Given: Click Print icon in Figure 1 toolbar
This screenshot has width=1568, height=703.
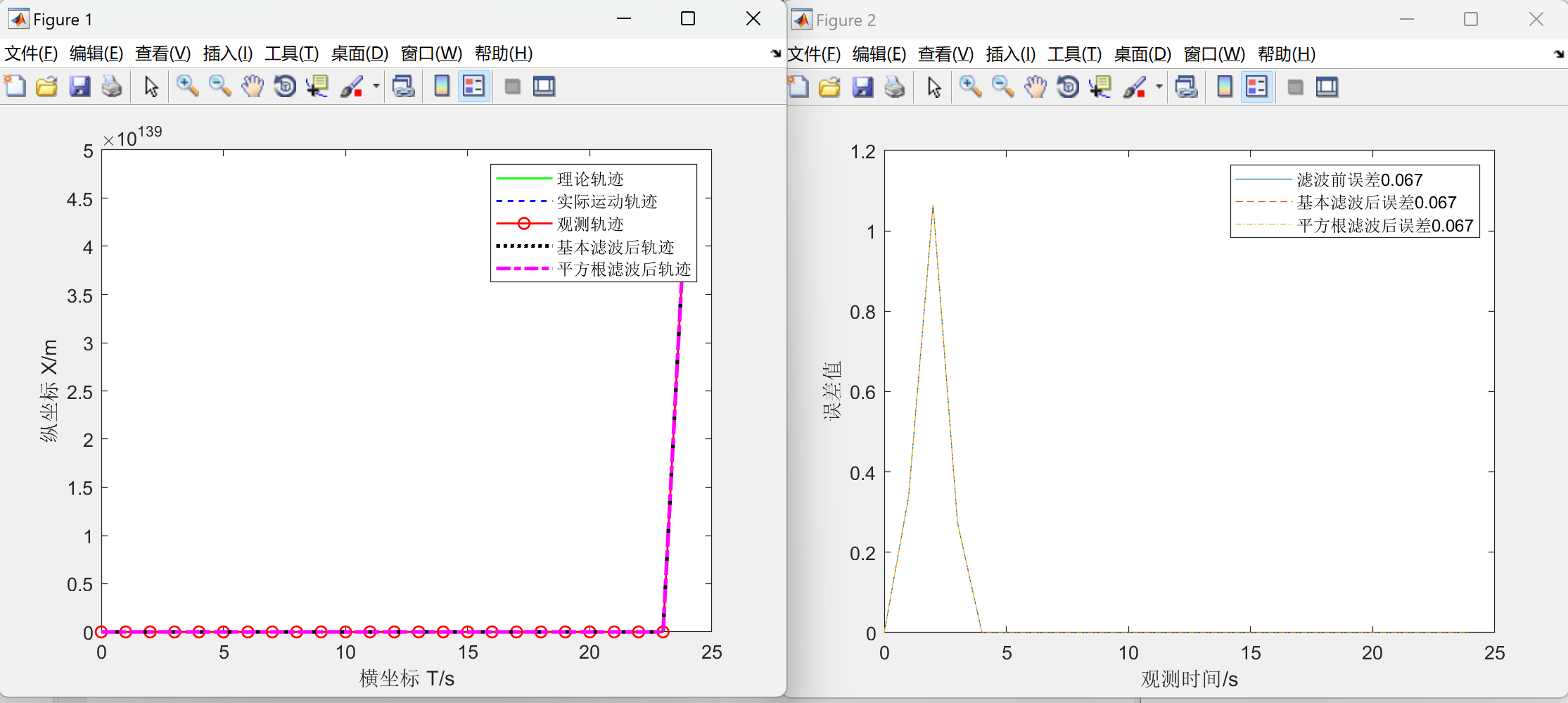Looking at the screenshot, I should pyautogui.click(x=112, y=87).
